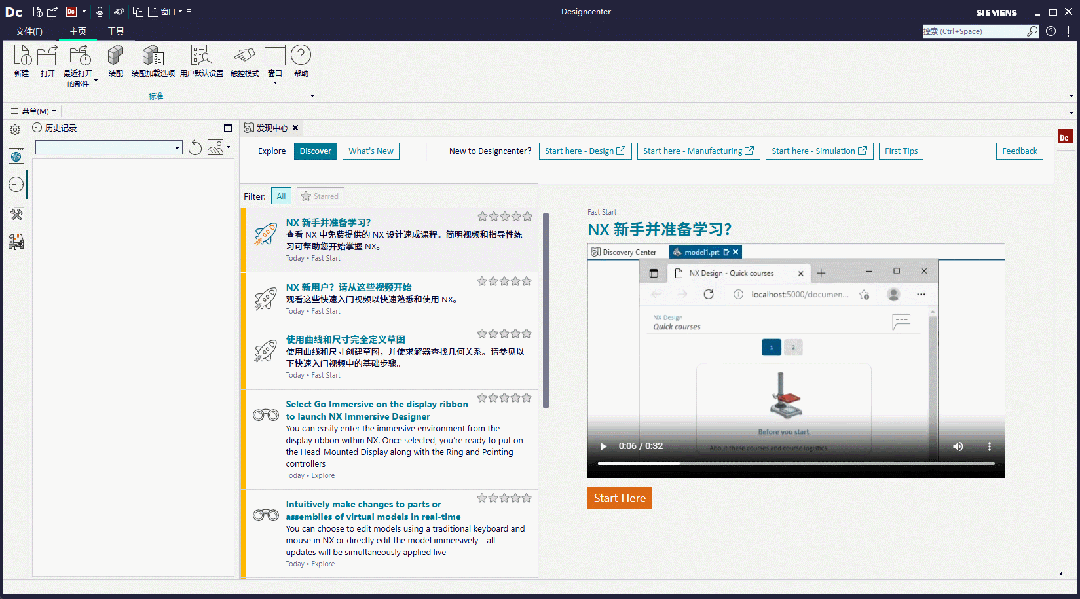Click the resource bar gear settings icon

pos(15,129)
